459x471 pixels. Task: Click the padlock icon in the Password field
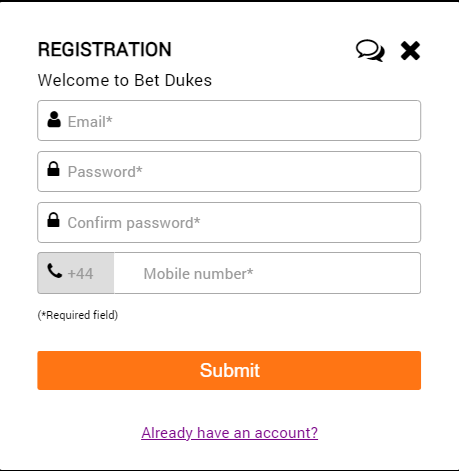coord(53,169)
